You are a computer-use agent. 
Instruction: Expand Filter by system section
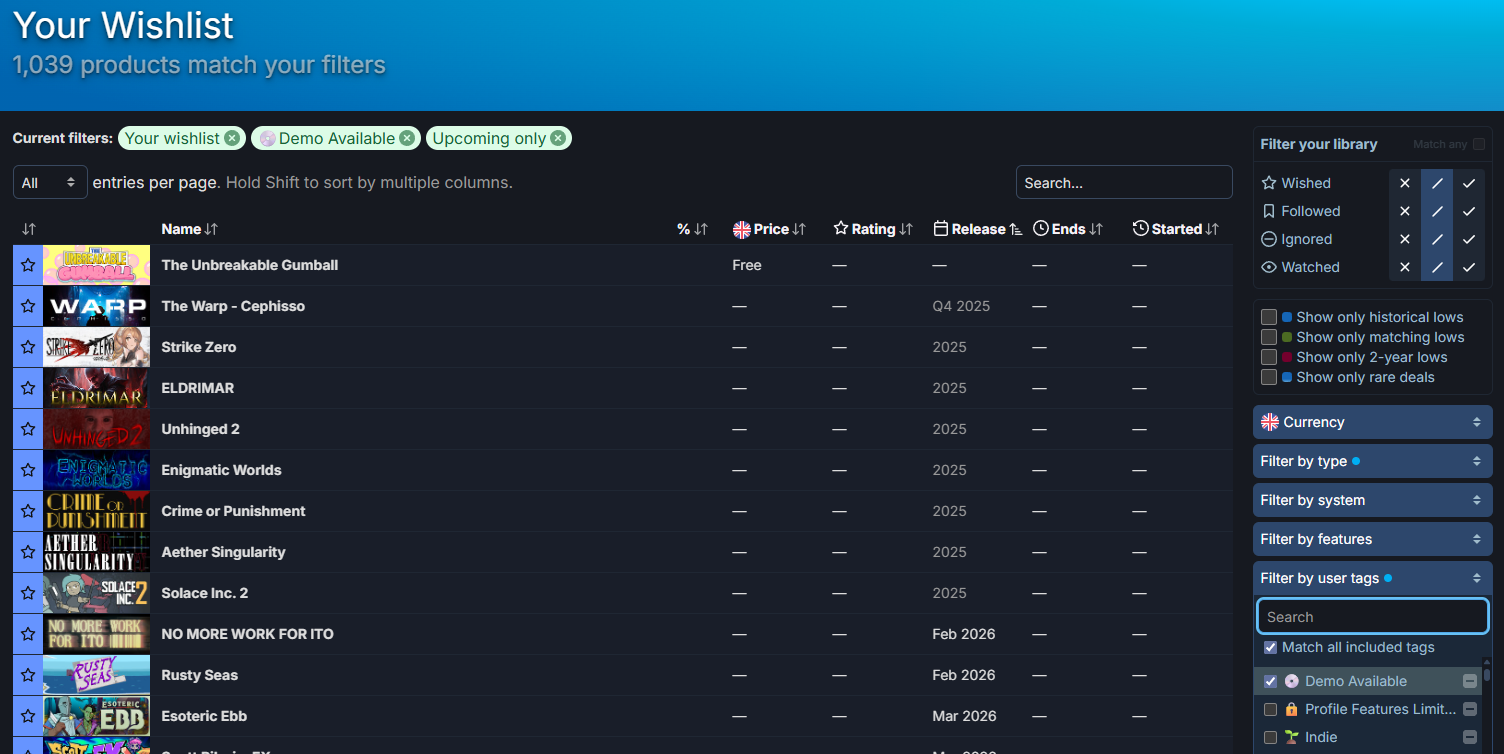coord(1372,500)
